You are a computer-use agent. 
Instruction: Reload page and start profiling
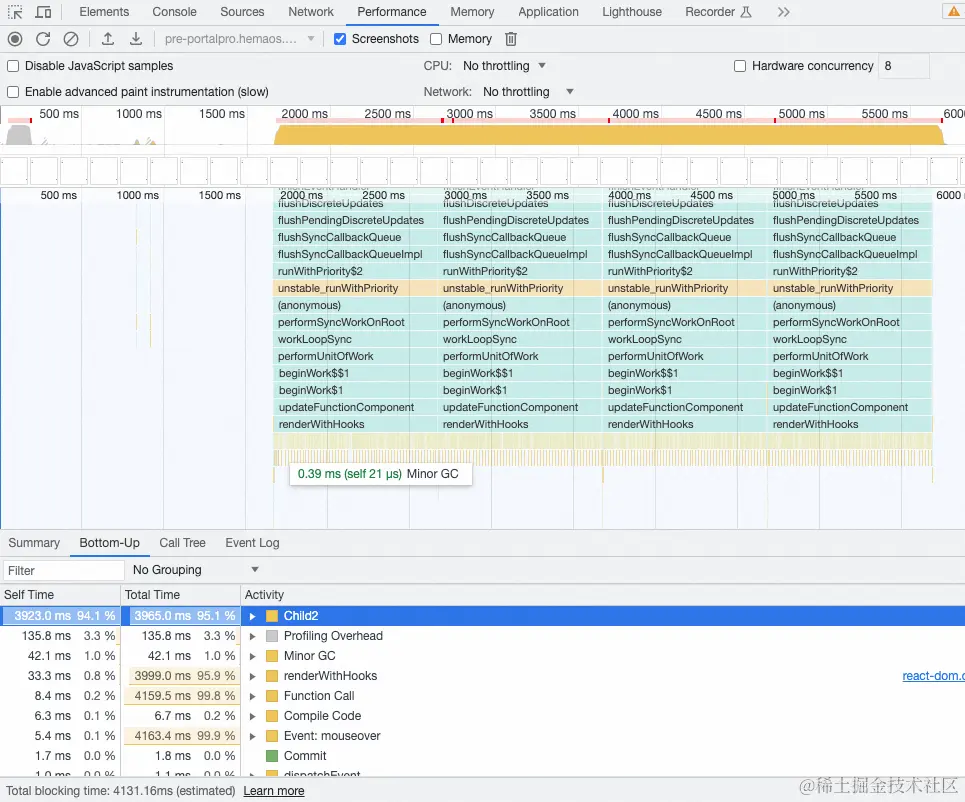(x=42, y=39)
